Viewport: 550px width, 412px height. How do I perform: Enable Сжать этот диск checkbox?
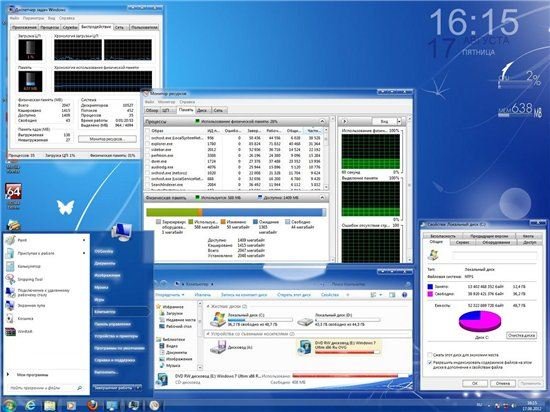point(430,355)
